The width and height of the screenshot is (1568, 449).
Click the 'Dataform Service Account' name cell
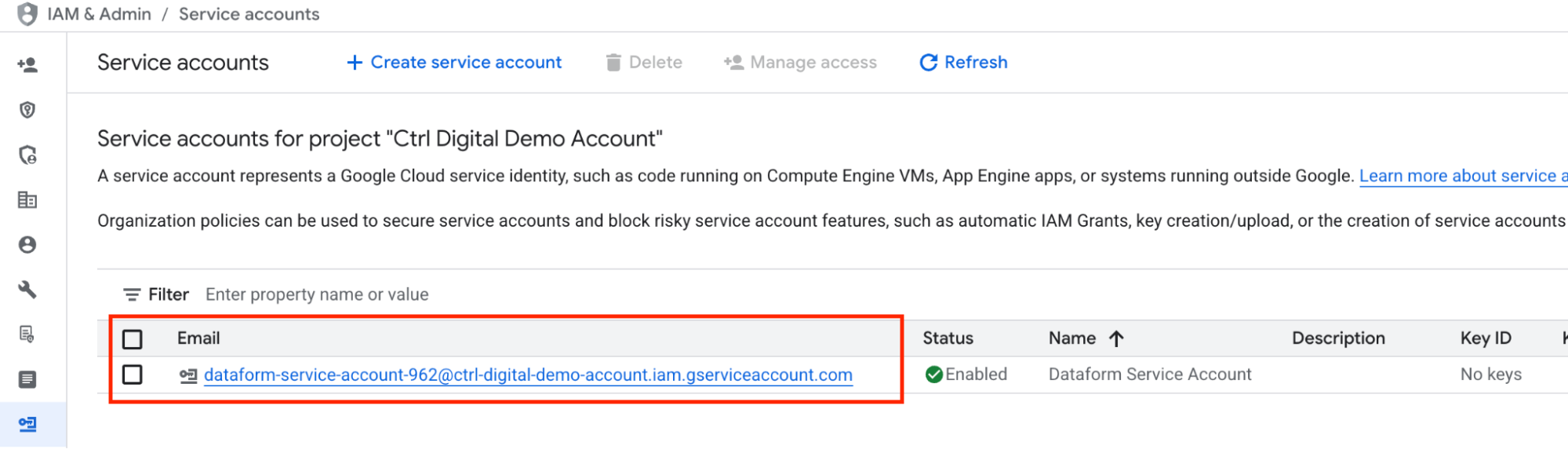click(x=1150, y=374)
